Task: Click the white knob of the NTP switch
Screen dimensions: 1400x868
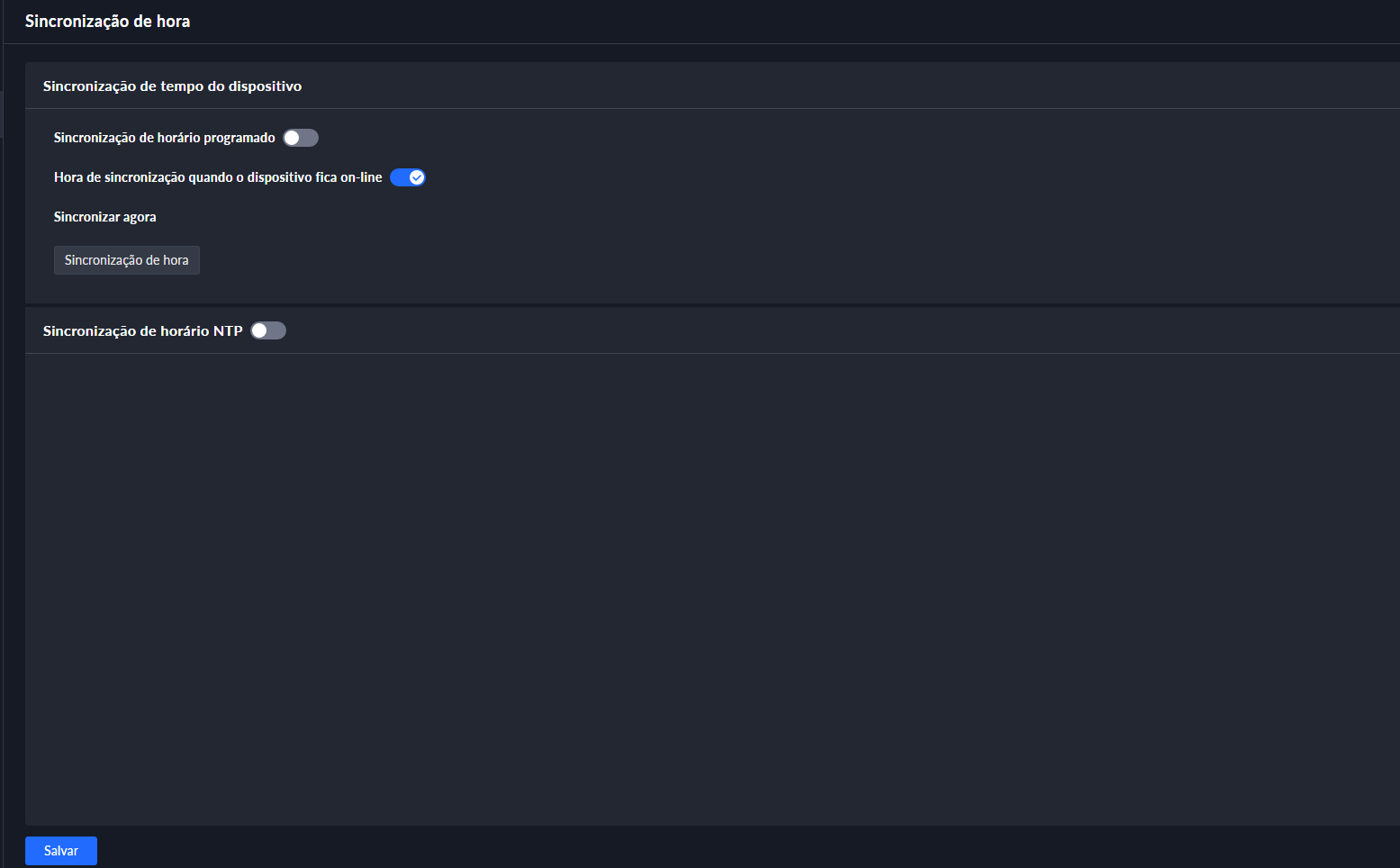Action: coord(259,330)
